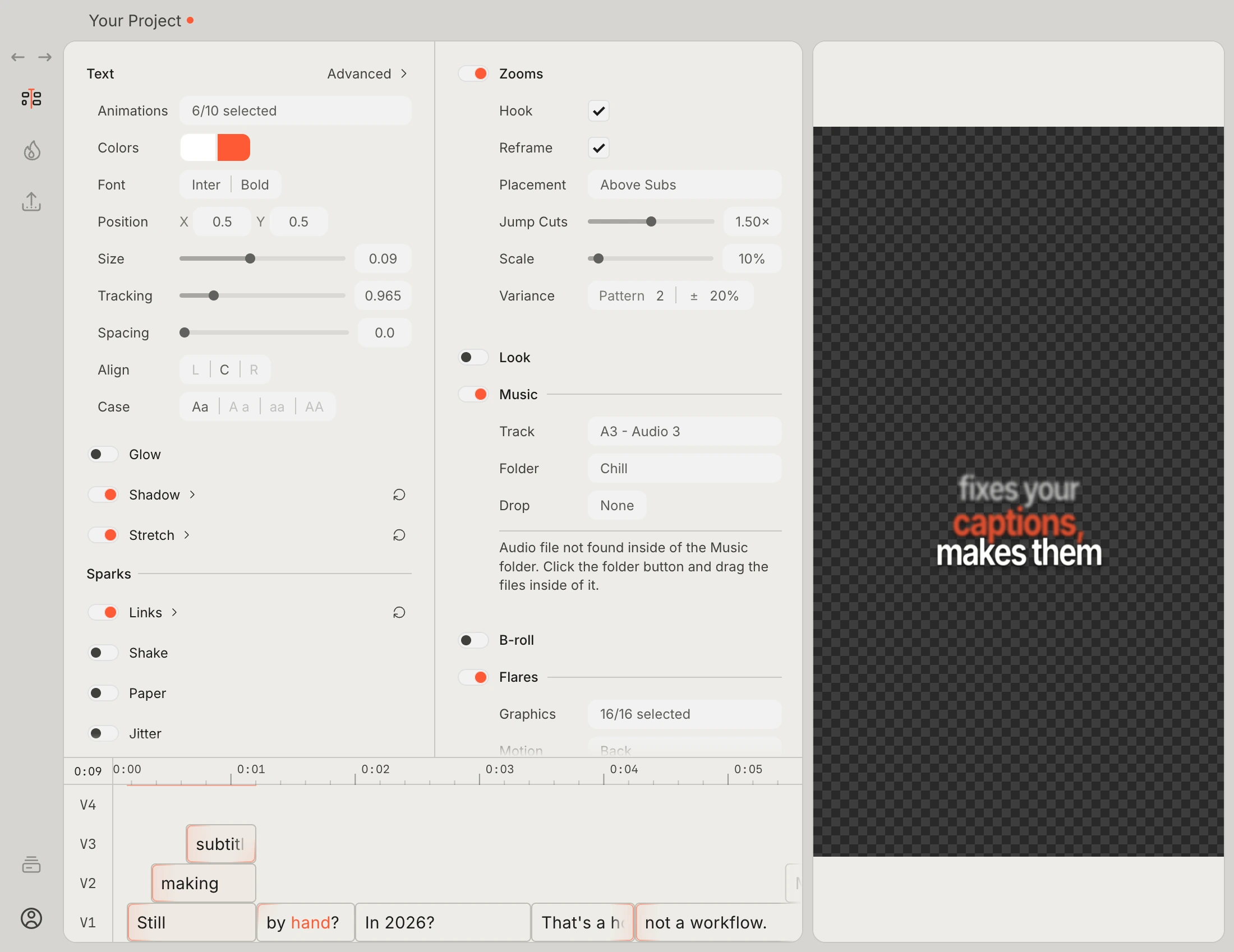Open the Animations 6/10 selected dropdown
Image resolution: width=1234 pixels, height=952 pixels.
(x=295, y=110)
